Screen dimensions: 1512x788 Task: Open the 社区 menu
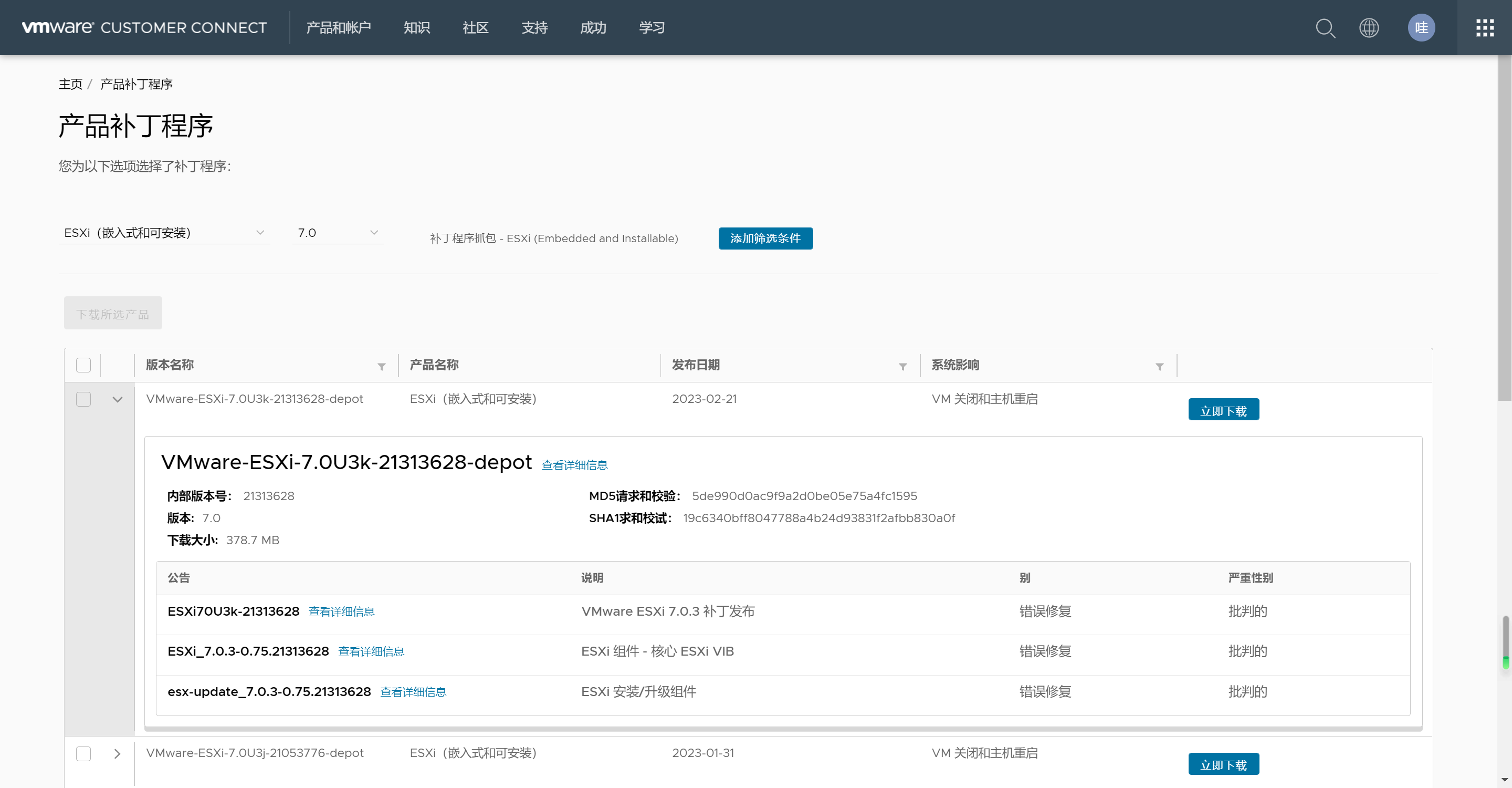(475, 28)
